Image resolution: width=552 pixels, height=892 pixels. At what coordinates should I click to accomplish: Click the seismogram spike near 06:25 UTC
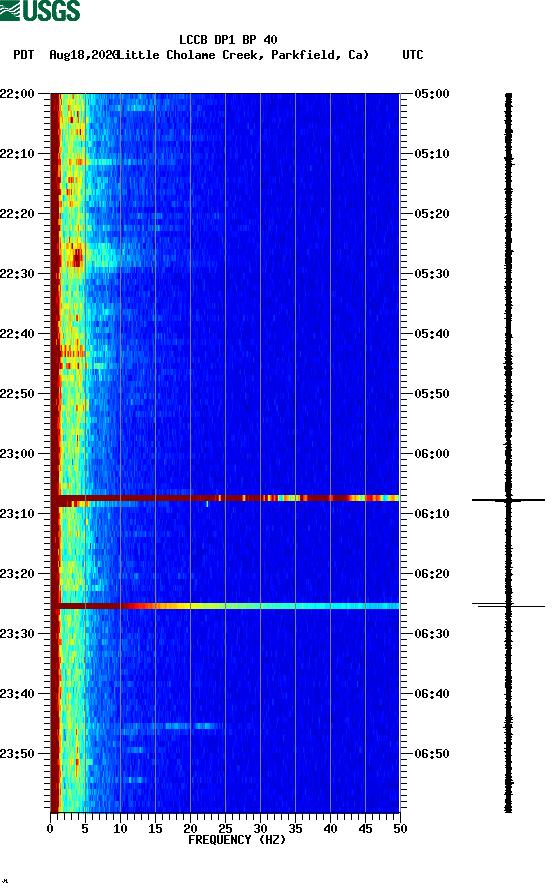tap(508, 605)
